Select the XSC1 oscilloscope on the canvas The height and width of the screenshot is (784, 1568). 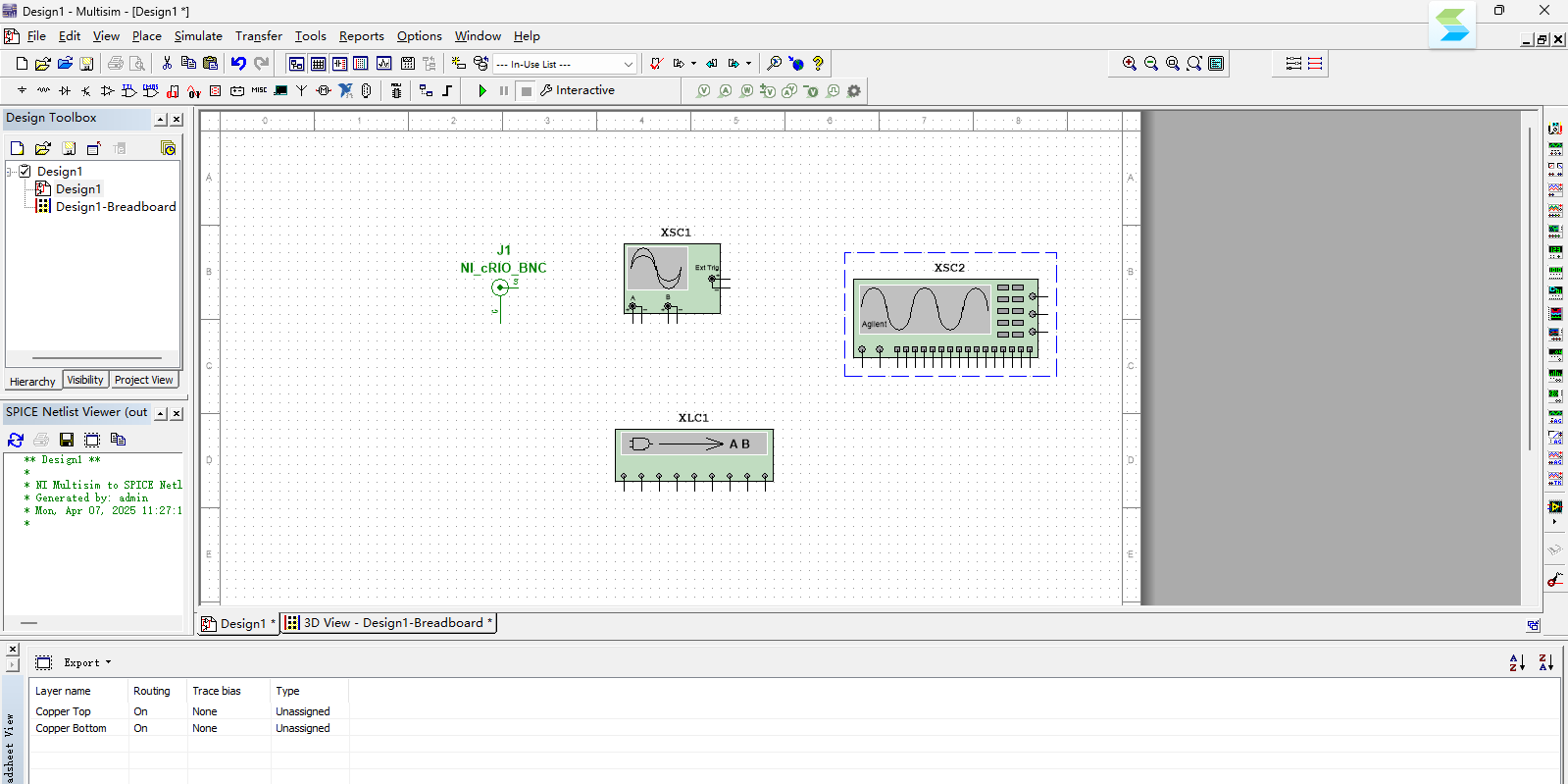[x=673, y=278]
